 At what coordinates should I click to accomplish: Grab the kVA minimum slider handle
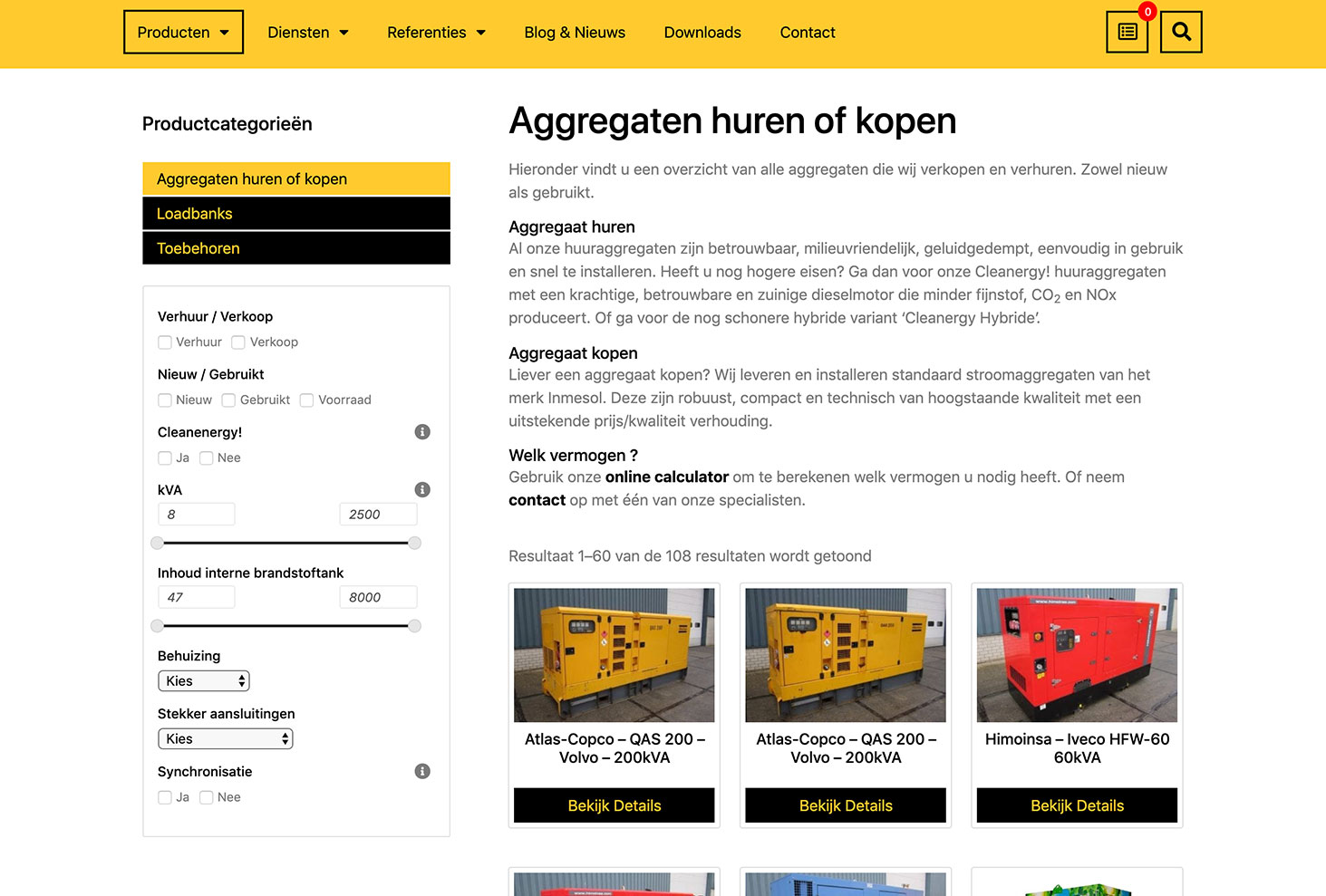pos(158,544)
